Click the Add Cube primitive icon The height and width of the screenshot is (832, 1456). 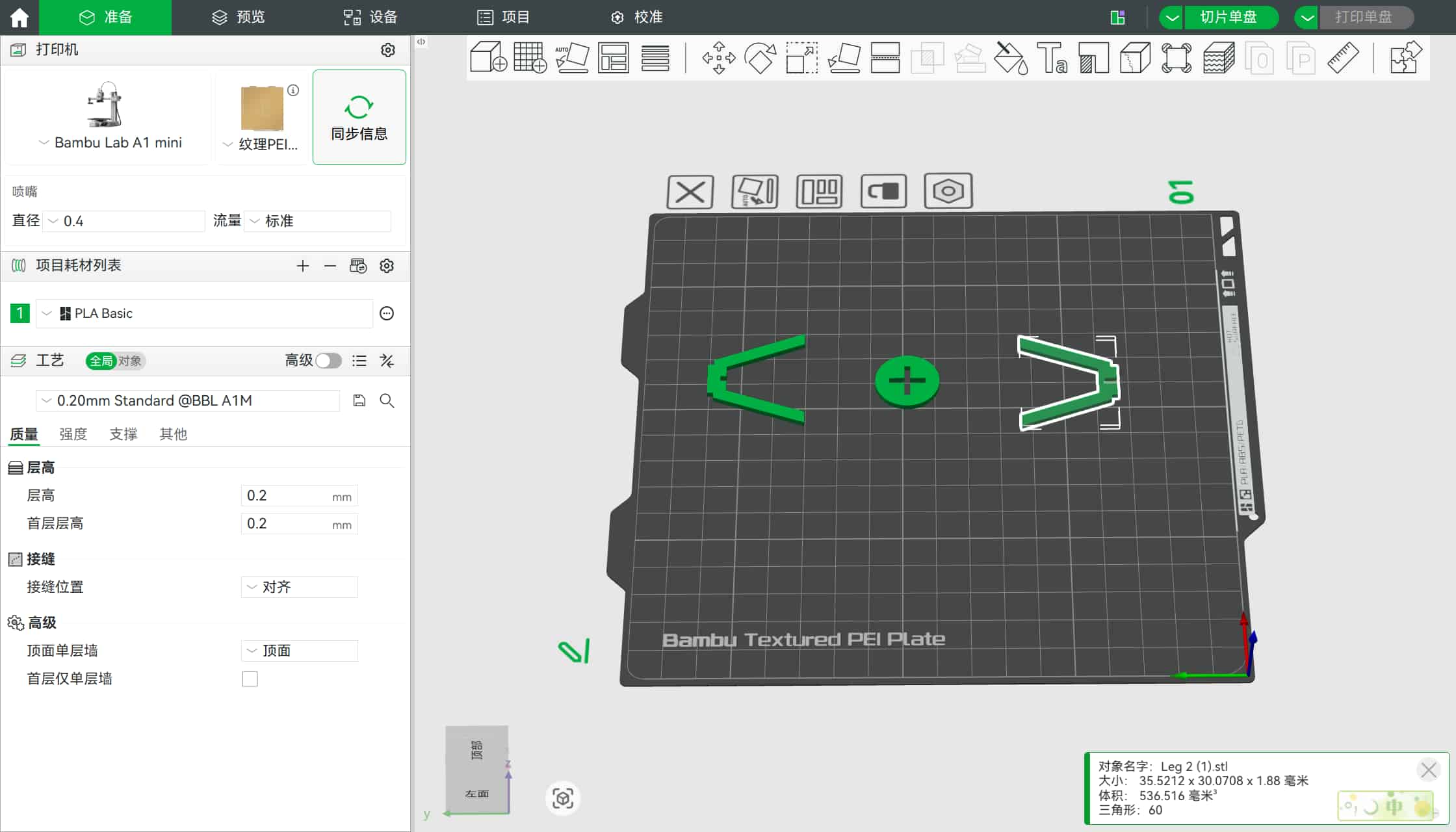487,58
